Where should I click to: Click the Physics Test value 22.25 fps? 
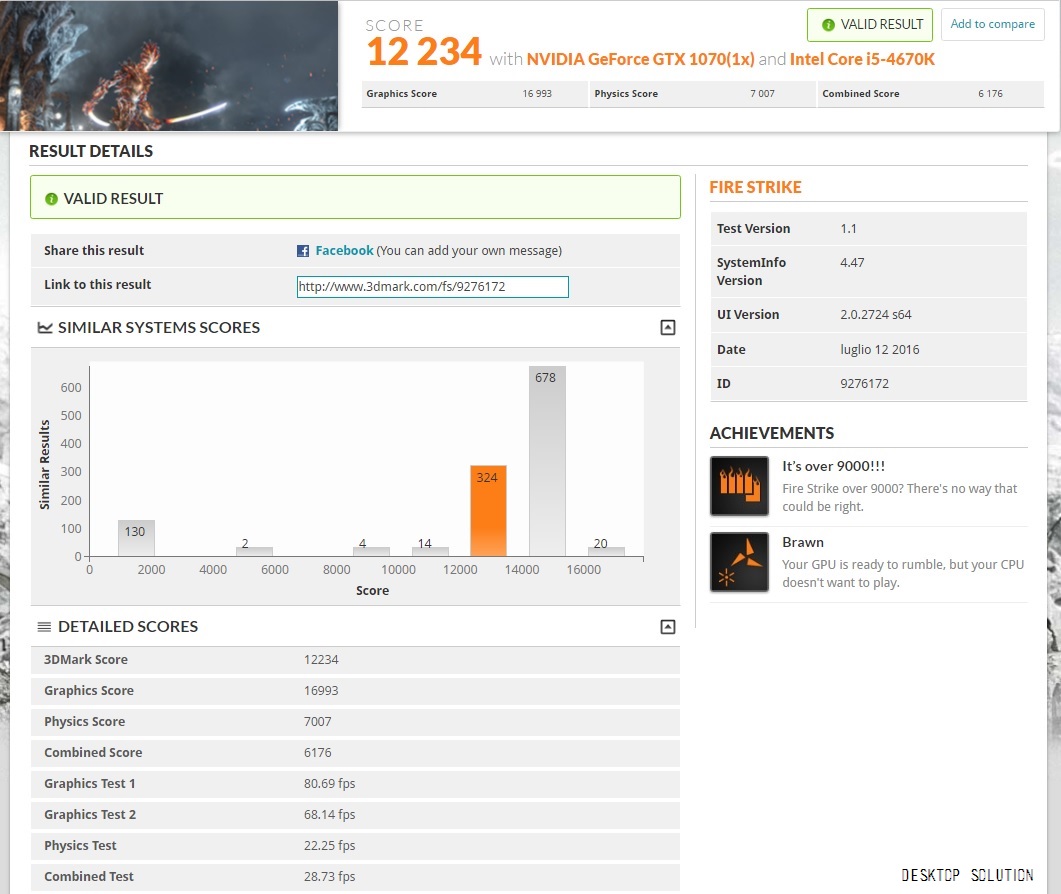(330, 846)
